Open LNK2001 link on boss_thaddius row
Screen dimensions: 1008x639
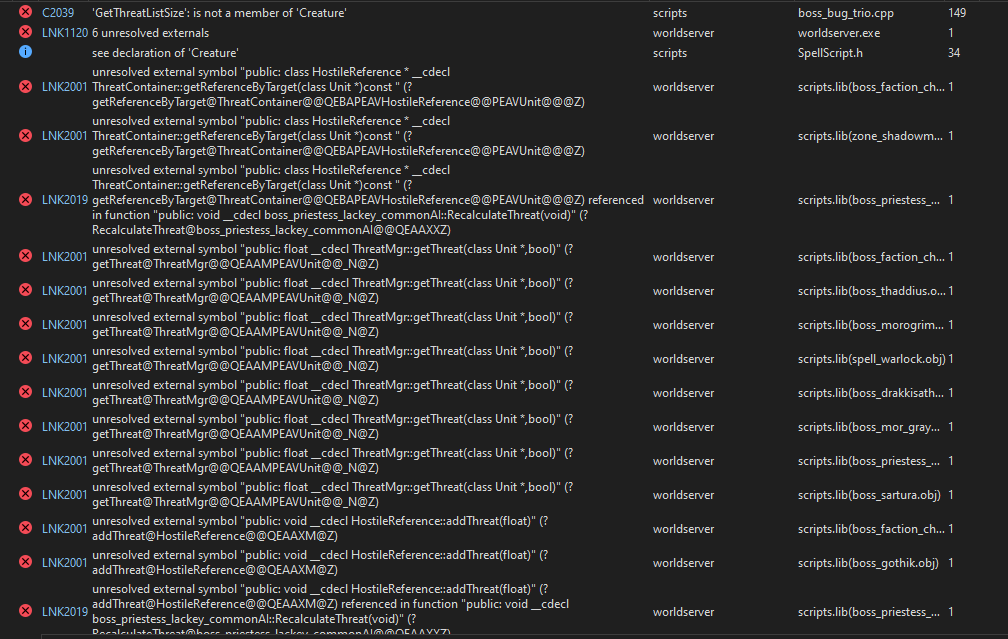click(65, 291)
